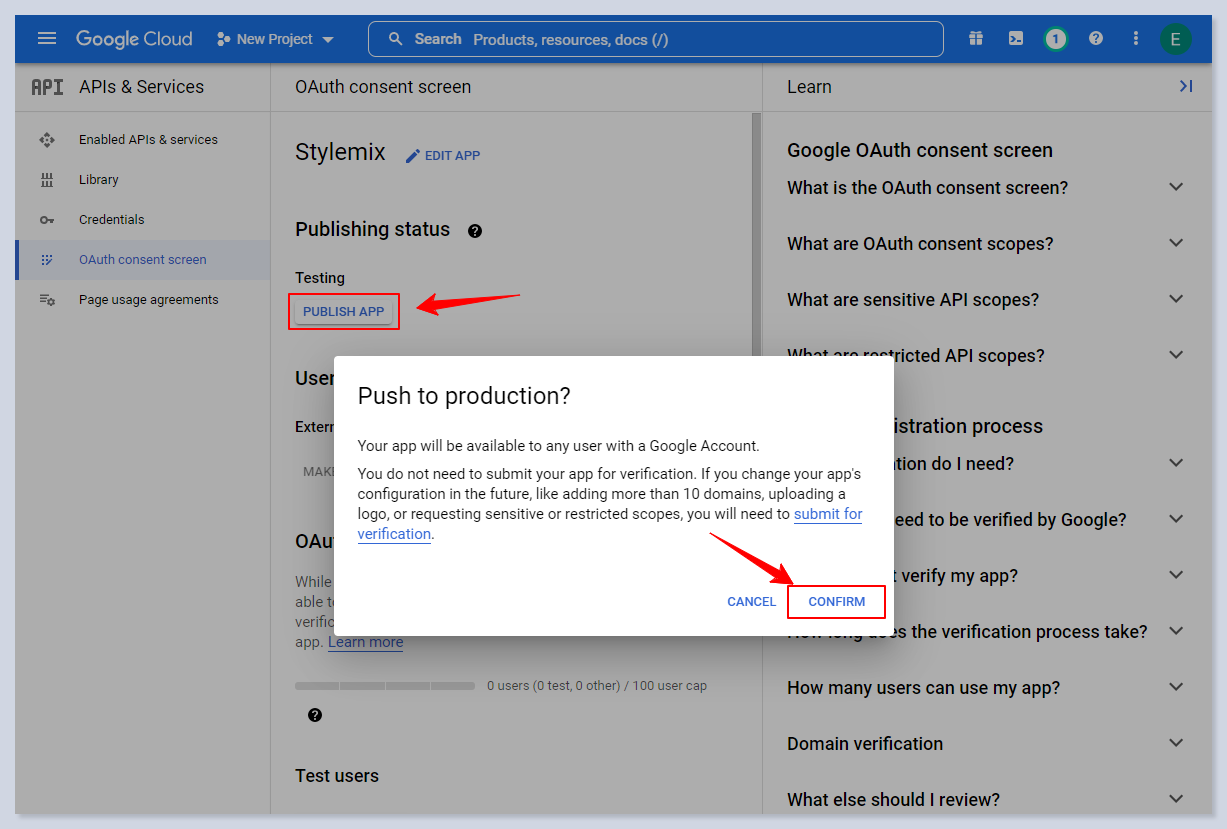Click Google OAuth consent screen heading

tap(920, 150)
